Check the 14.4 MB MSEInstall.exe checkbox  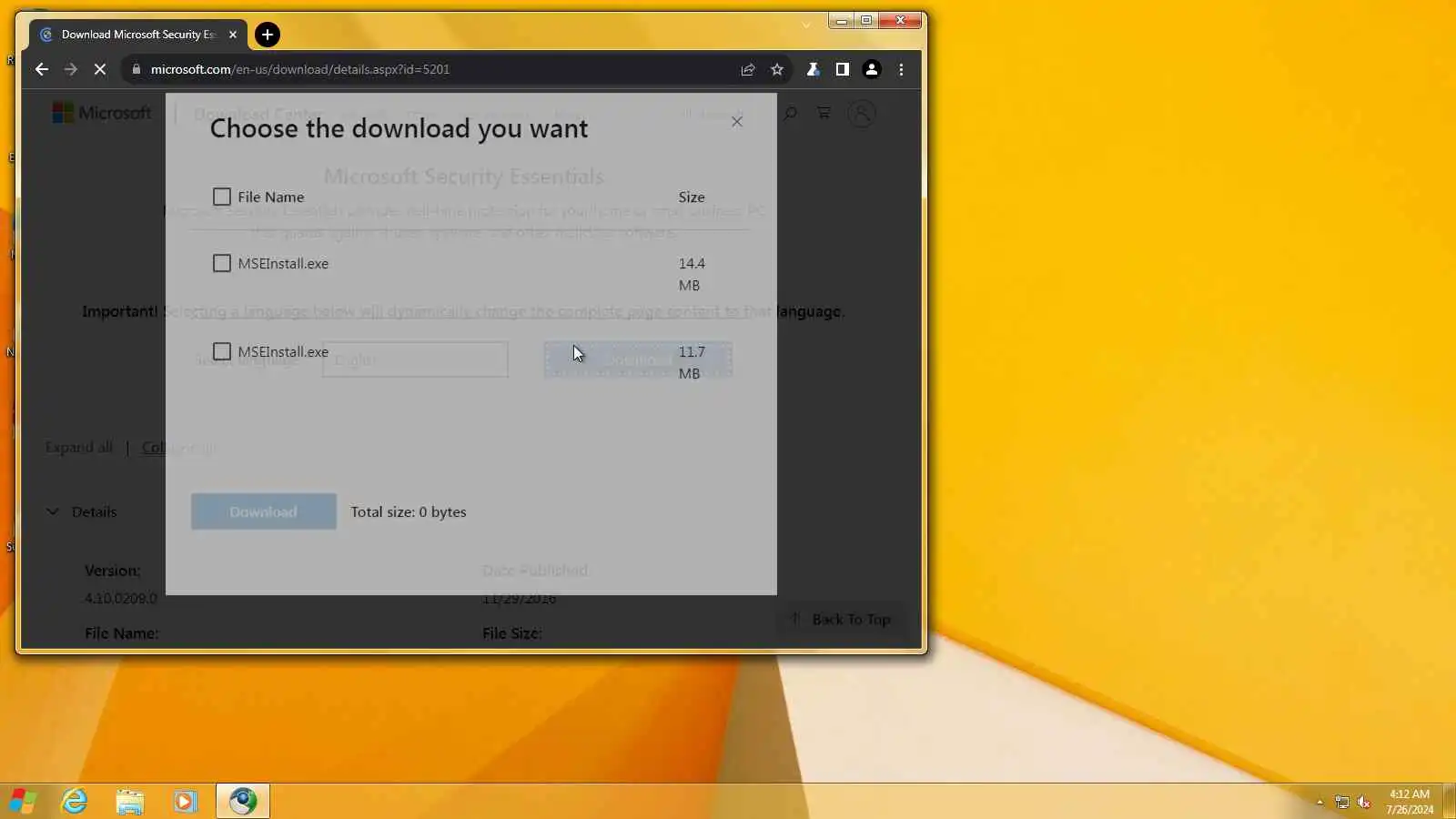(222, 263)
